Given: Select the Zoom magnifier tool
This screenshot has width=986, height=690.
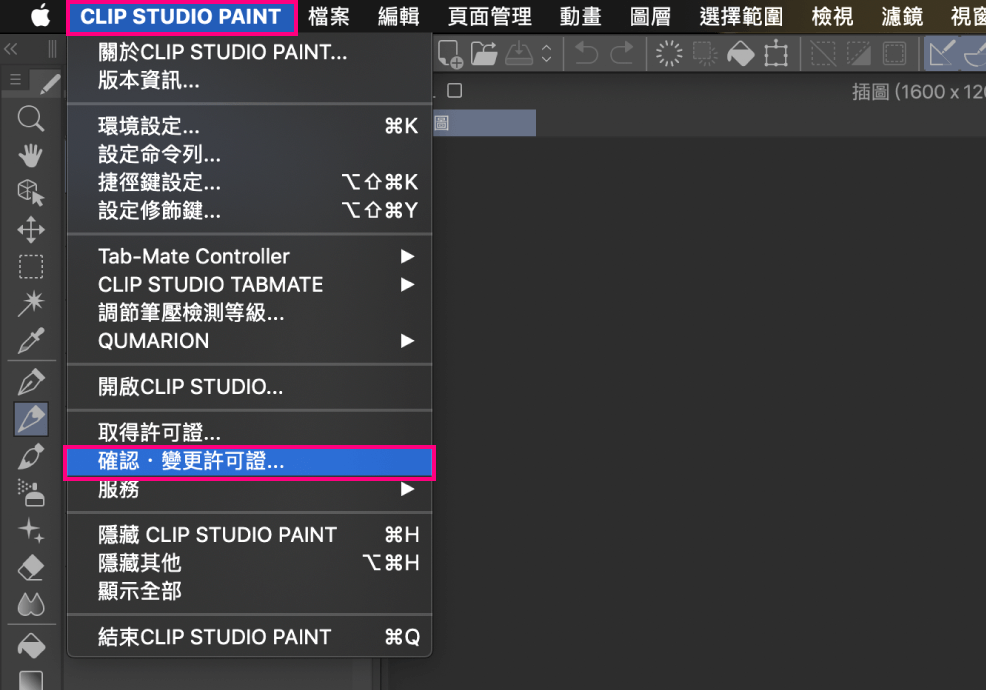Looking at the screenshot, I should (x=31, y=120).
